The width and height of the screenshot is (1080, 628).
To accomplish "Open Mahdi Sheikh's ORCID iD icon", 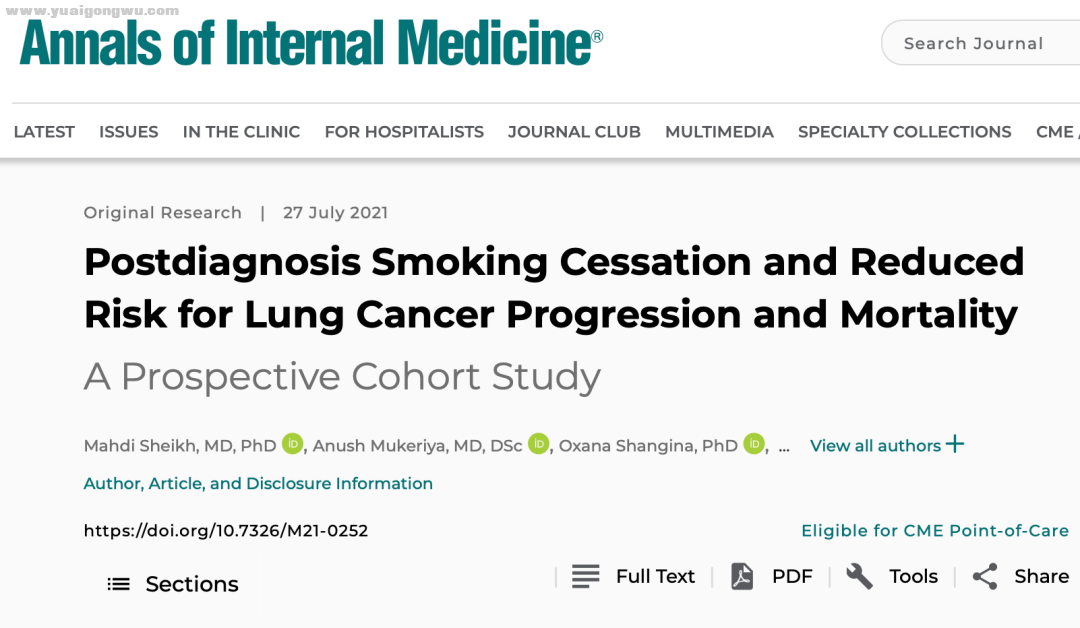I will 293,444.
